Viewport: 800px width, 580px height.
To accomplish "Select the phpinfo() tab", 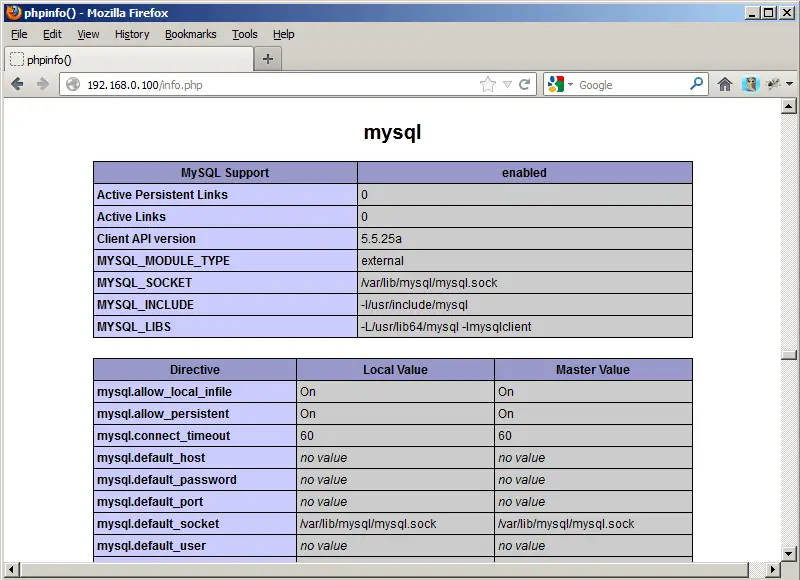I will click(x=129, y=60).
